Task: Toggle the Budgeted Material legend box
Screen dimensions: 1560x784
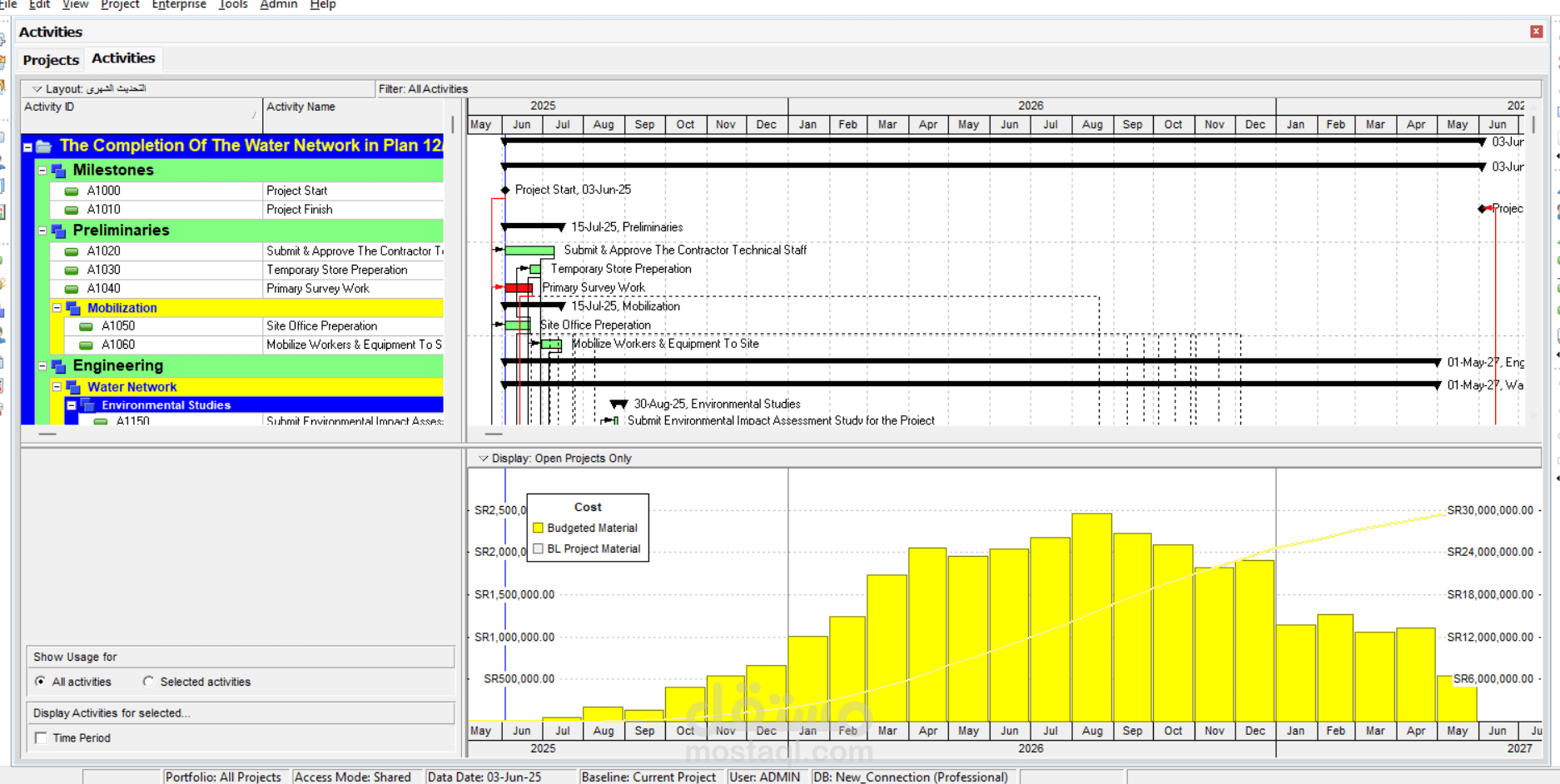Action: [x=538, y=528]
